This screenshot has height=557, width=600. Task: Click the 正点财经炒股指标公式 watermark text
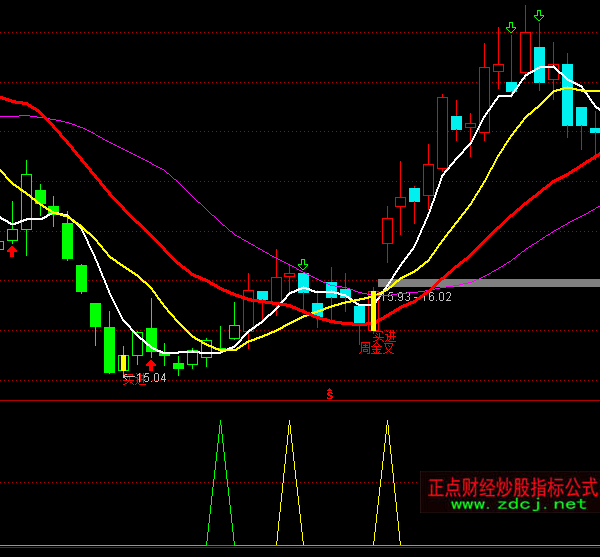click(512, 488)
